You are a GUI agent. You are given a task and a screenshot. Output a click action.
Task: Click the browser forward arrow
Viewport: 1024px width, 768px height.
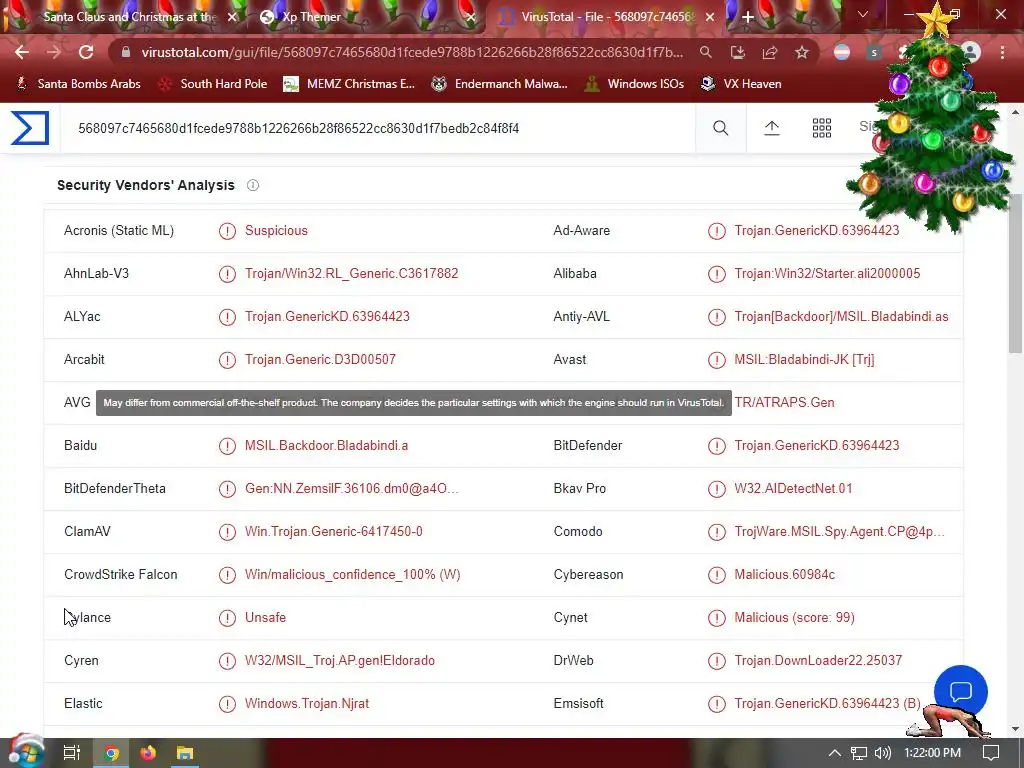[x=54, y=52]
